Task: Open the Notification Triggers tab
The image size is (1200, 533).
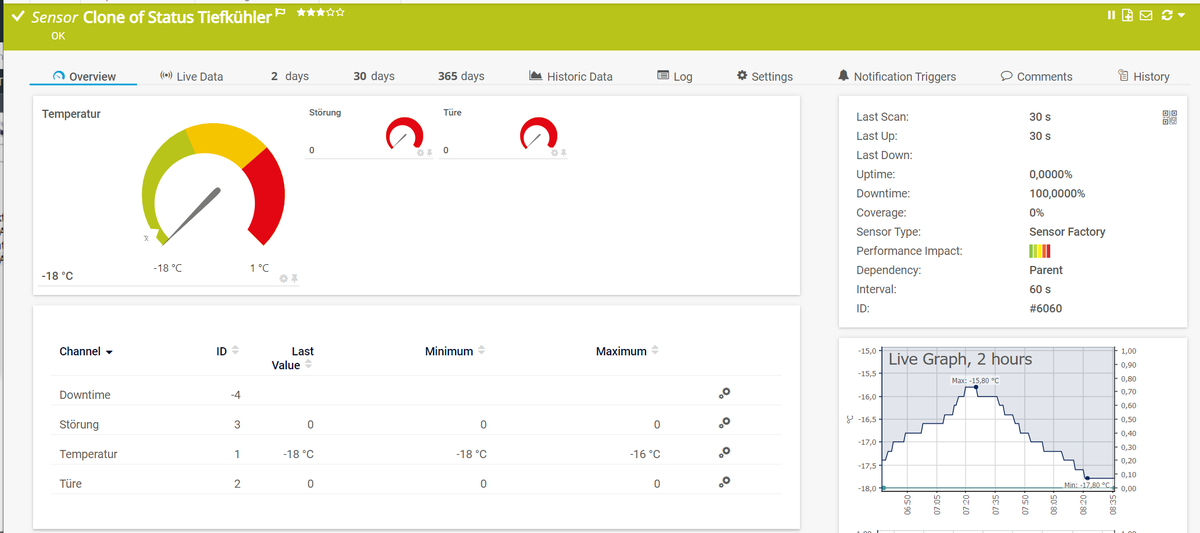Action: pyautogui.click(x=897, y=76)
